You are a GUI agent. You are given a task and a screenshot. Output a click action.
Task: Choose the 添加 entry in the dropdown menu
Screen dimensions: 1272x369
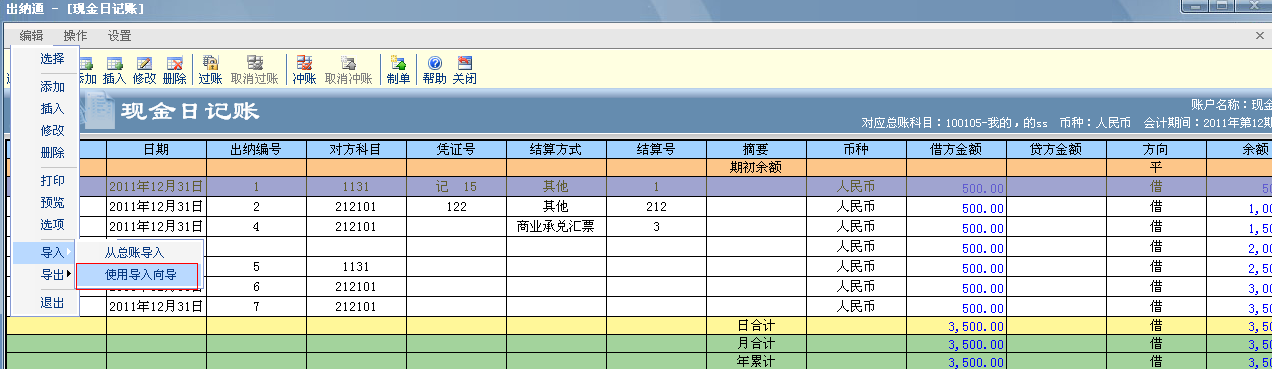click(46, 88)
